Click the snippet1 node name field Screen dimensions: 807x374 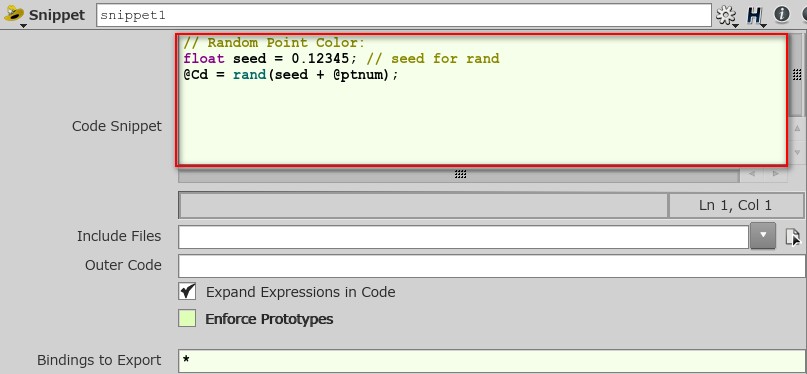click(x=404, y=15)
